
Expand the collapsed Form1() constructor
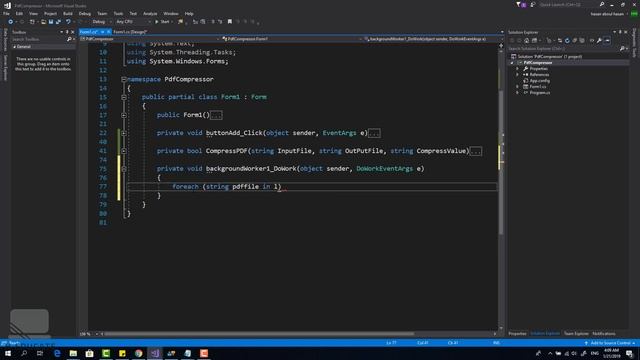coord(124,115)
